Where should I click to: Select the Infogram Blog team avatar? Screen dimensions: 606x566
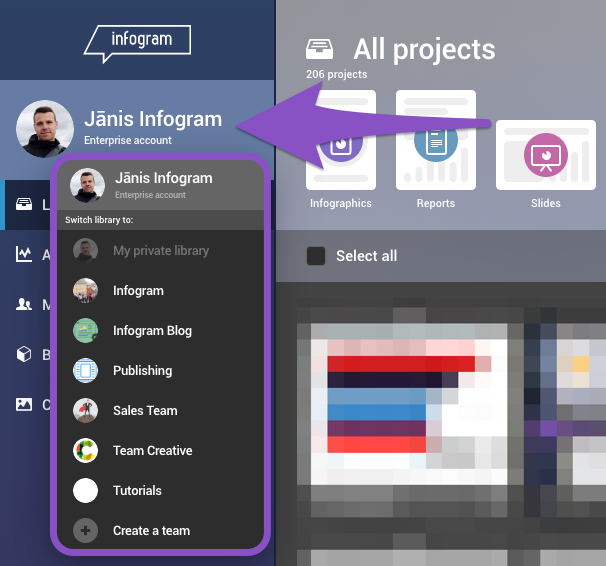pos(85,330)
